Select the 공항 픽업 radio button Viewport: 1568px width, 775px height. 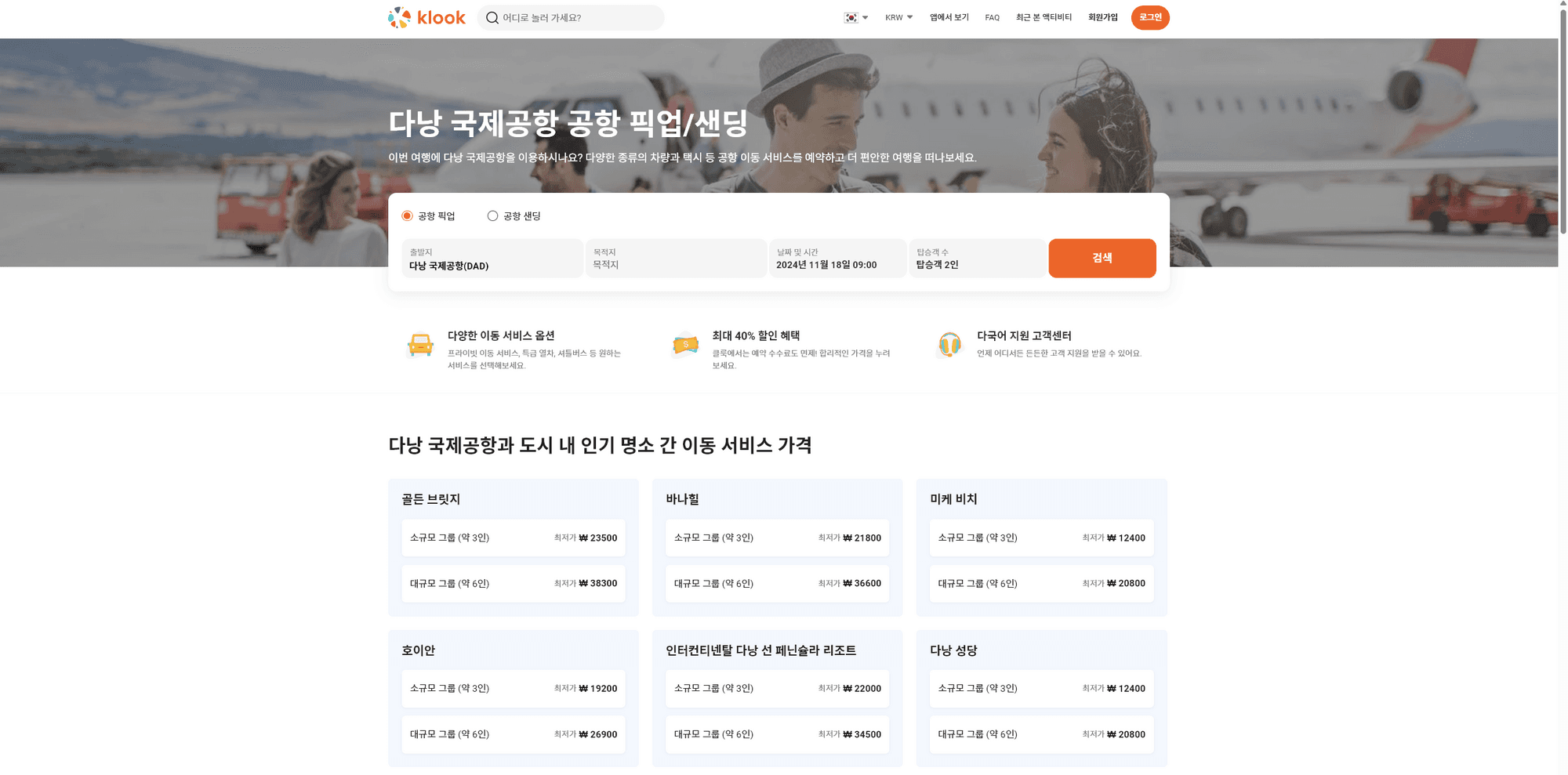click(x=408, y=215)
